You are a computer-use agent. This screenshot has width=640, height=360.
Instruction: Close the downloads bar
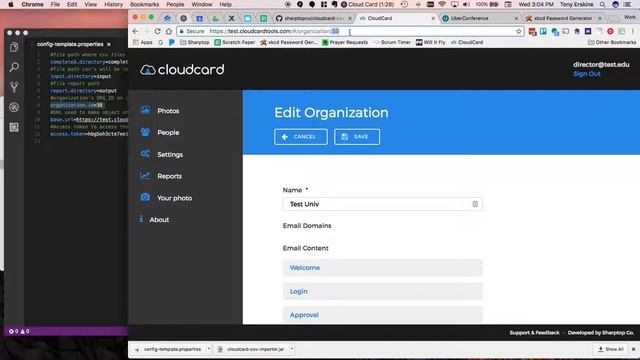tap(633, 349)
